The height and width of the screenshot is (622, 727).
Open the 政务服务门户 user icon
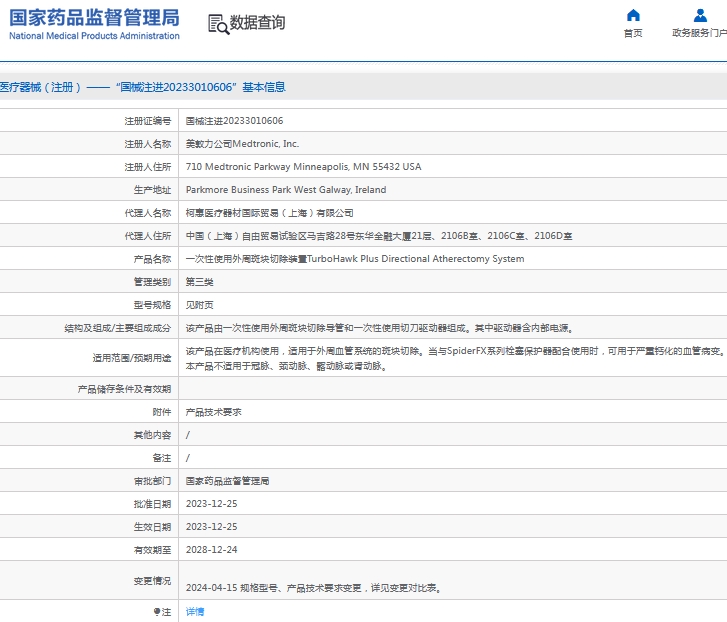700,15
